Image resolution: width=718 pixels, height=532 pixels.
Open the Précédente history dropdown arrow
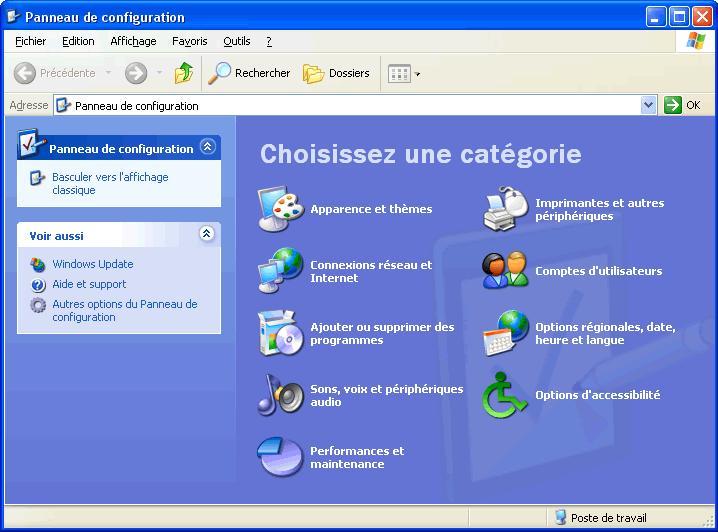tap(109, 73)
